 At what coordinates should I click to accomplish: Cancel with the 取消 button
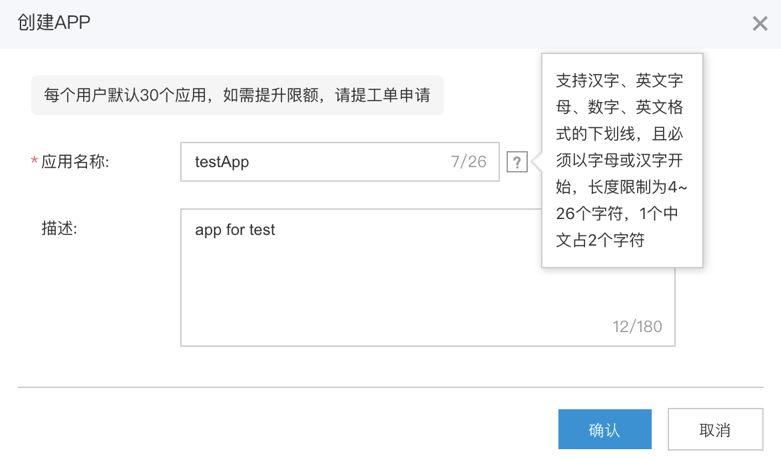715,429
